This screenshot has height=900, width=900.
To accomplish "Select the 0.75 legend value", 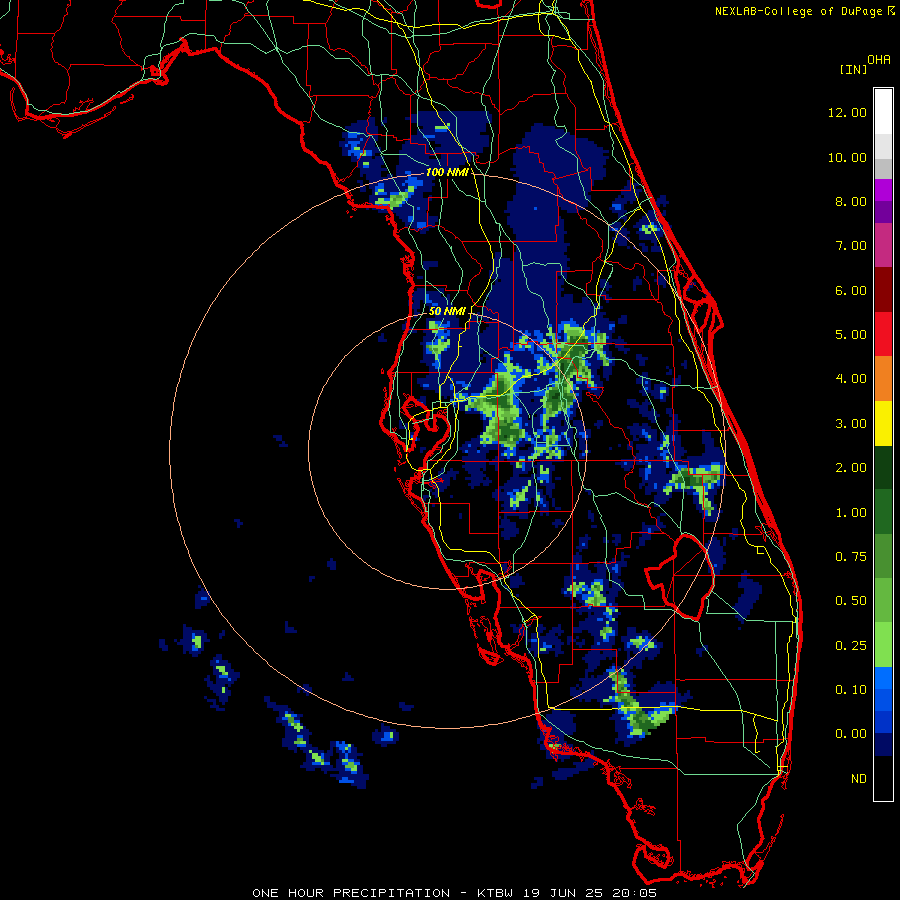I will (x=851, y=557).
